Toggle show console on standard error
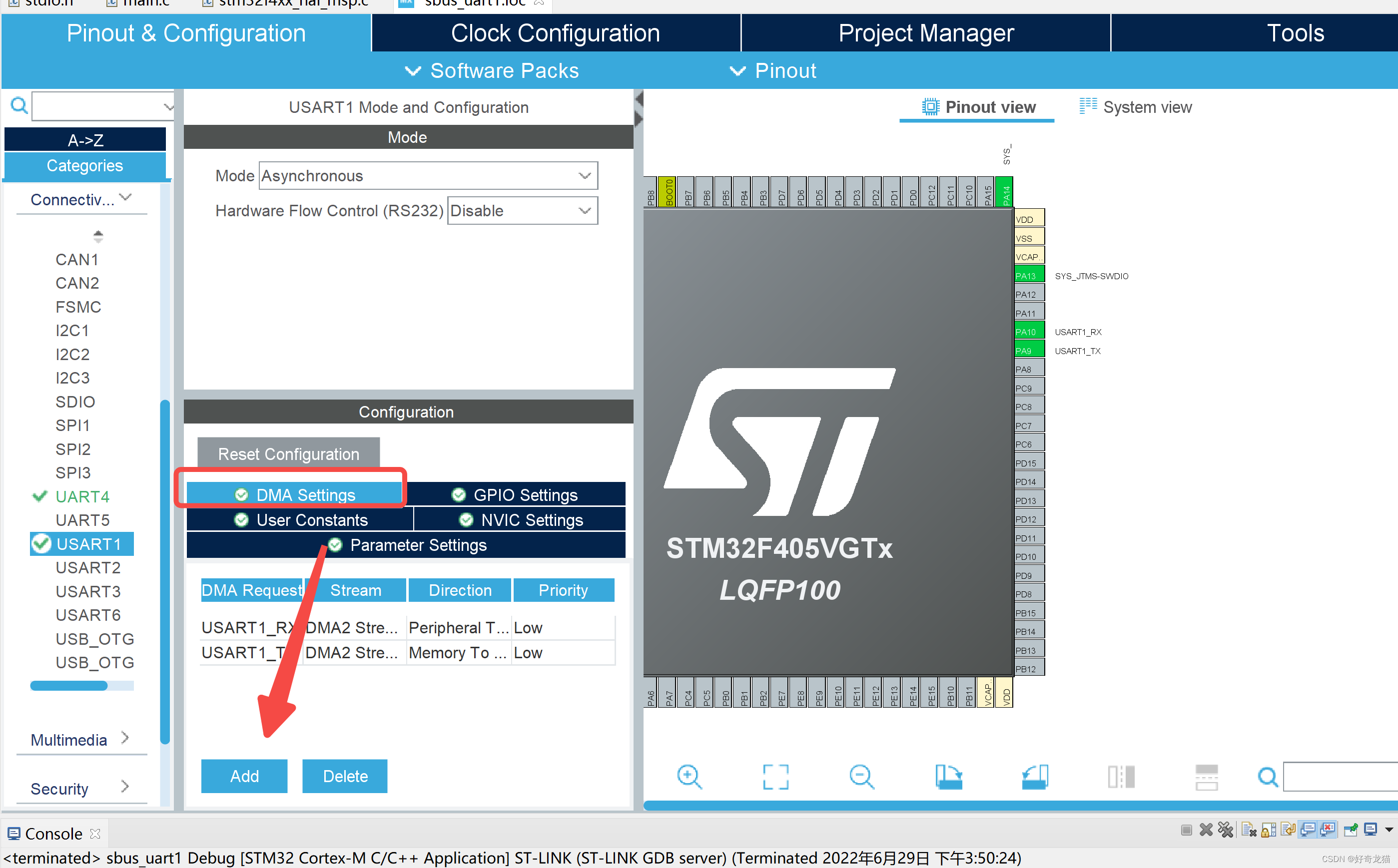 [x=1328, y=830]
